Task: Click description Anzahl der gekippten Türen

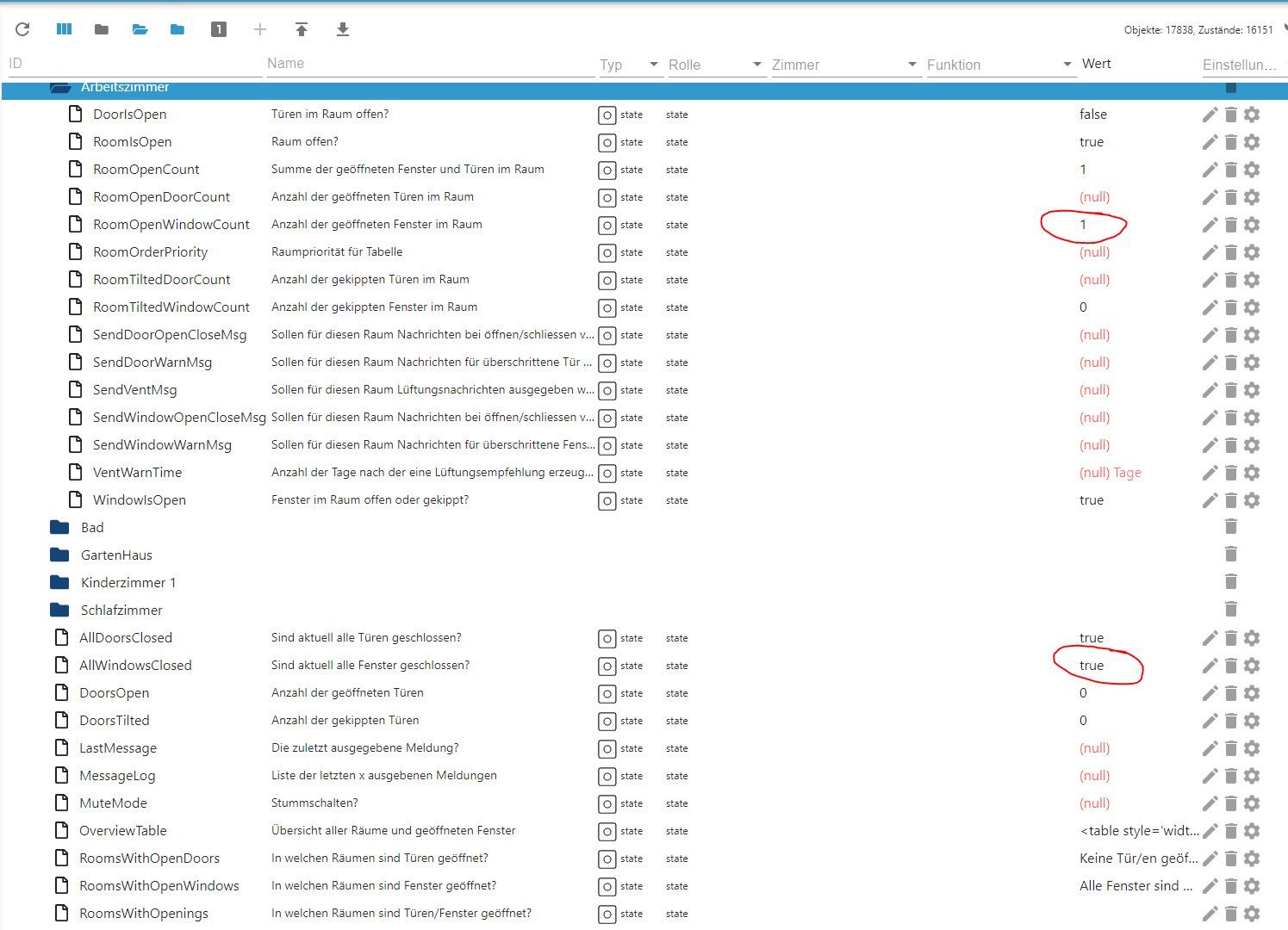Action: point(345,721)
